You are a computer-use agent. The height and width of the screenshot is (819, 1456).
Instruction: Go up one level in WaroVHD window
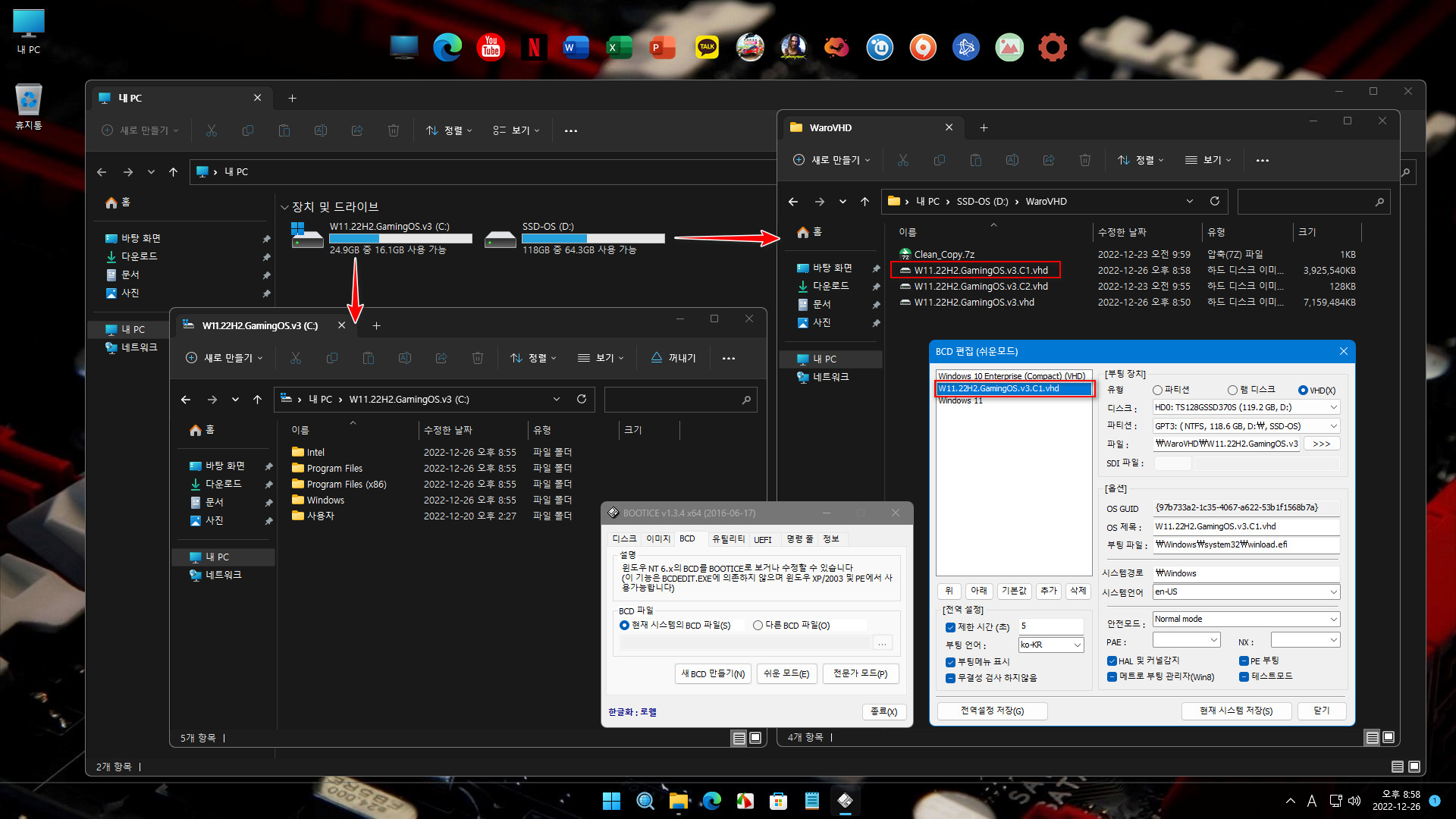click(864, 201)
